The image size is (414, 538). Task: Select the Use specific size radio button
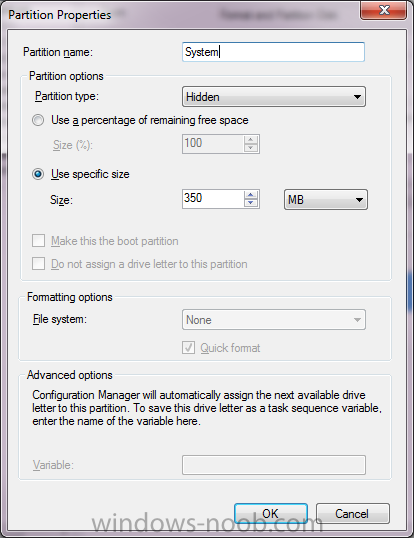coord(38,174)
